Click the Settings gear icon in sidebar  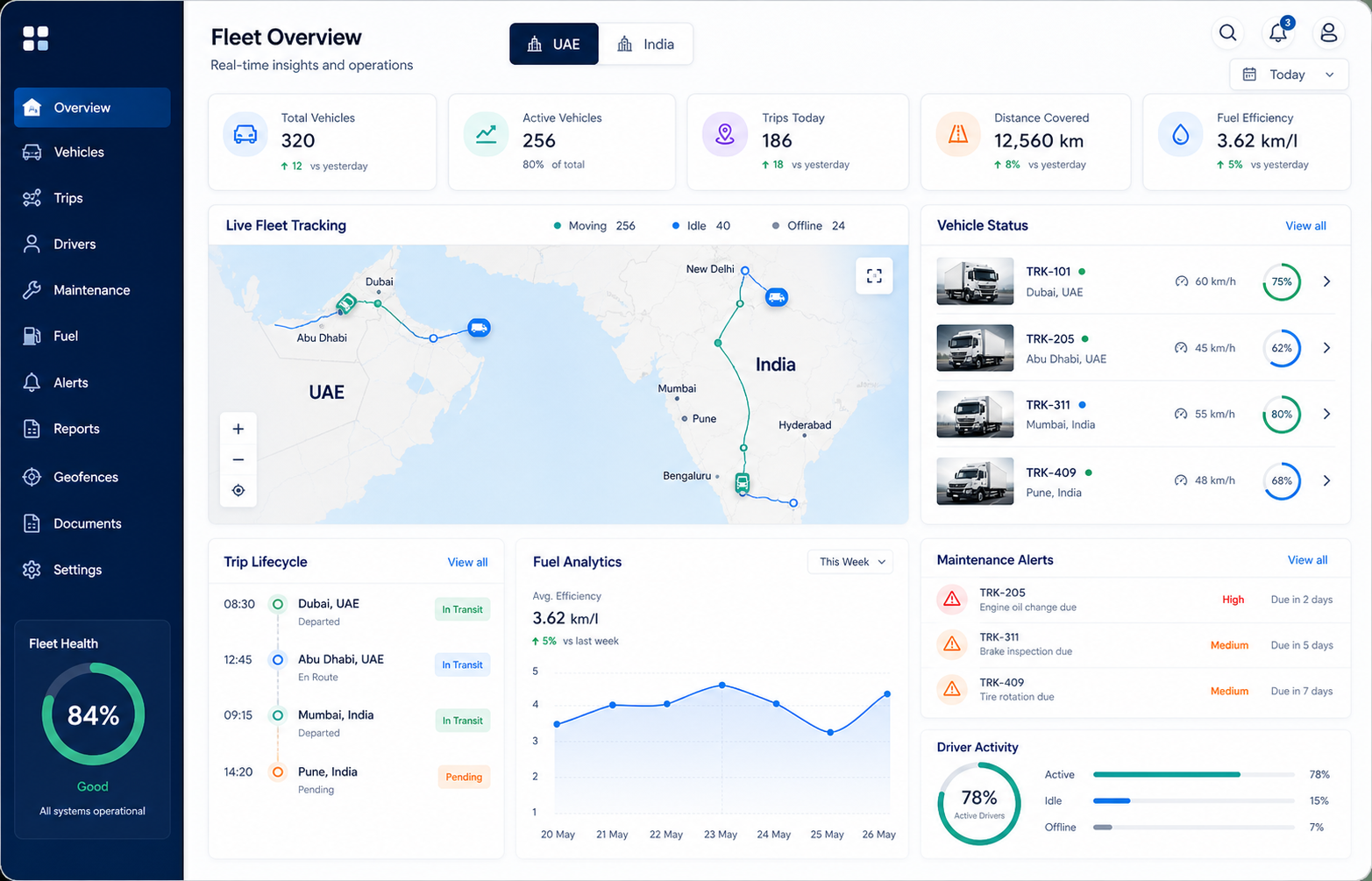click(x=32, y=570)
